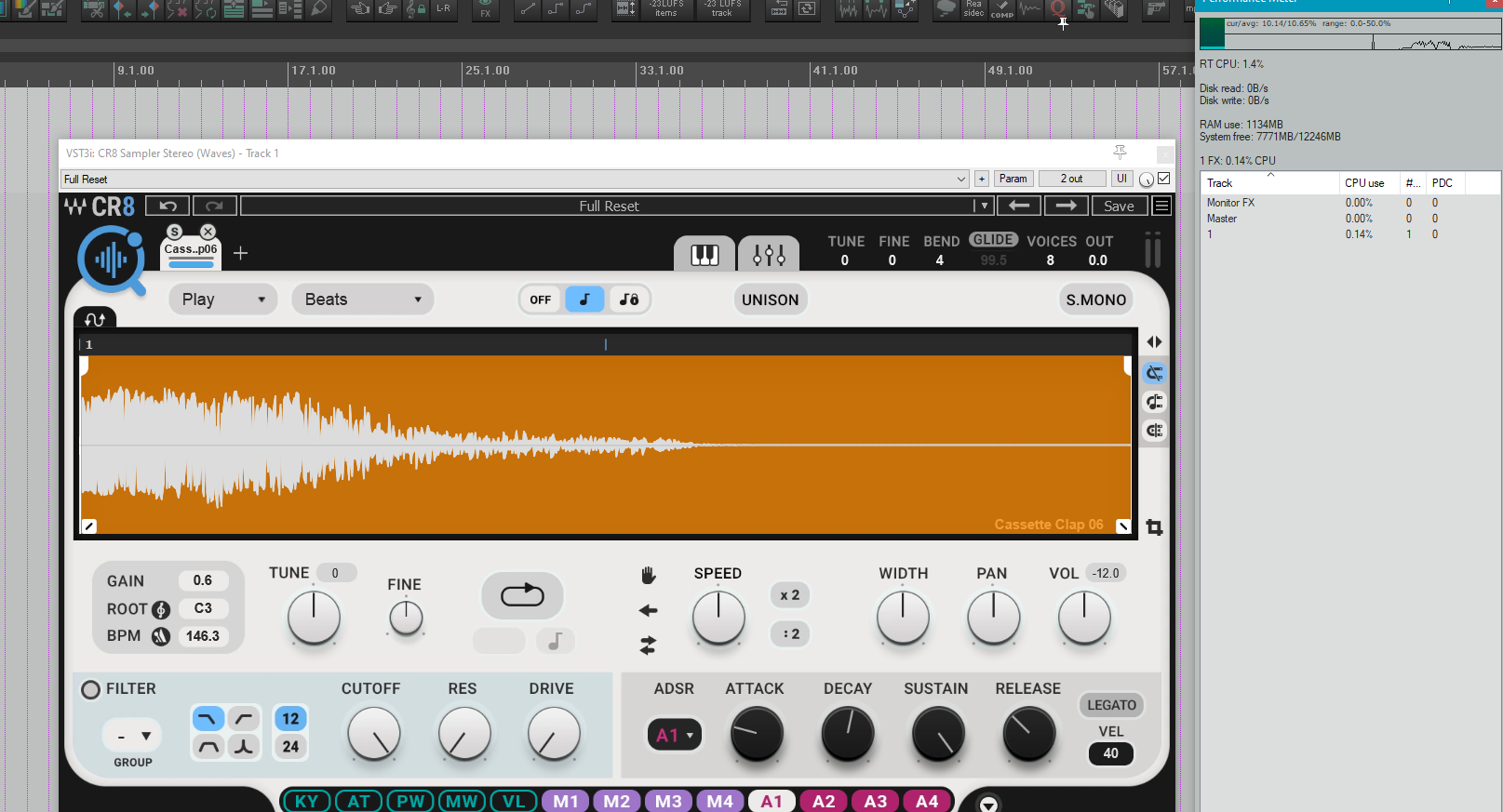Toggle the S.MONO button
The width and height of the screenshot is (1503, 812).
coord(1096,300)
